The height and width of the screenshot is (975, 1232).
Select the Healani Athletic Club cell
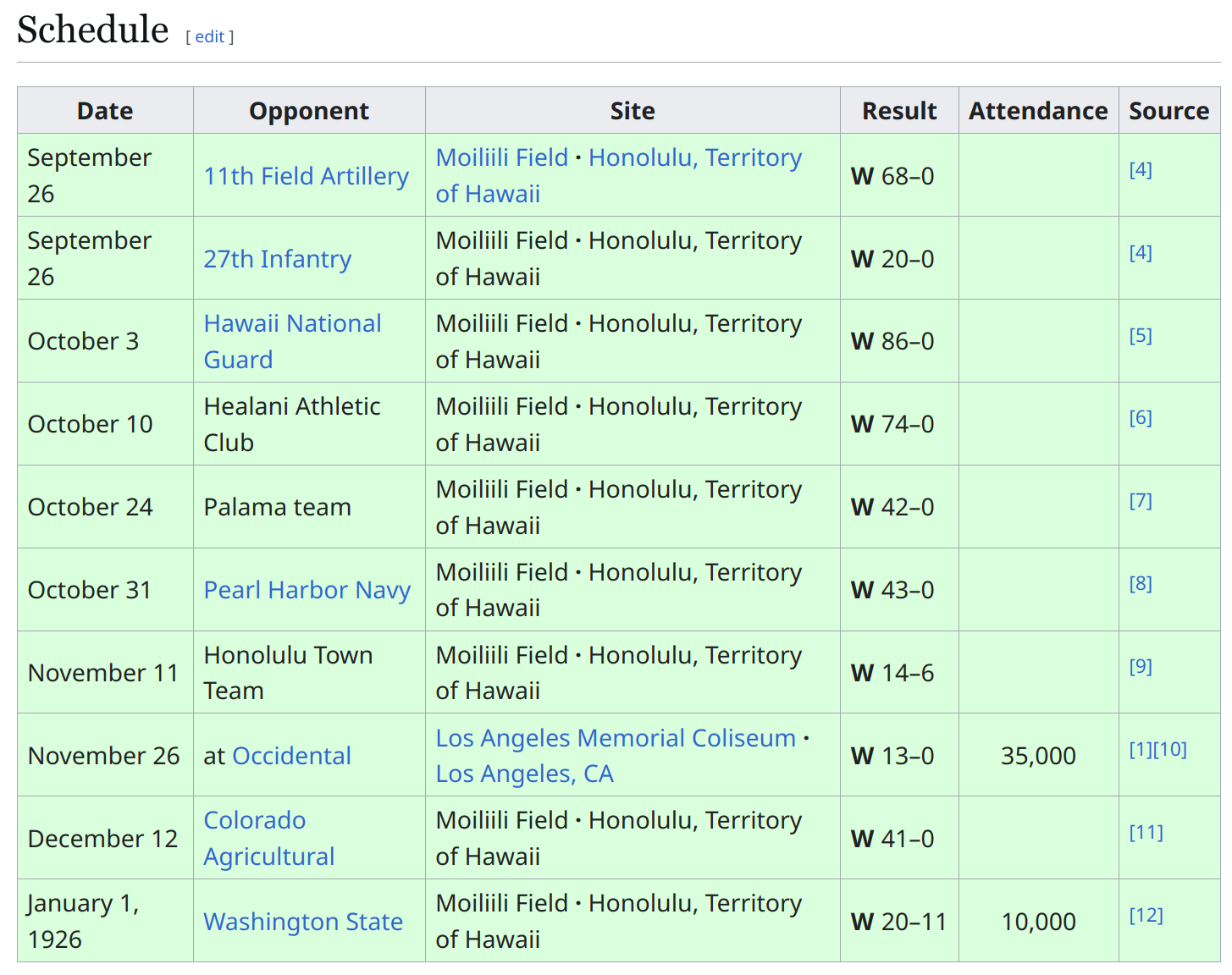tap(309, 424)
